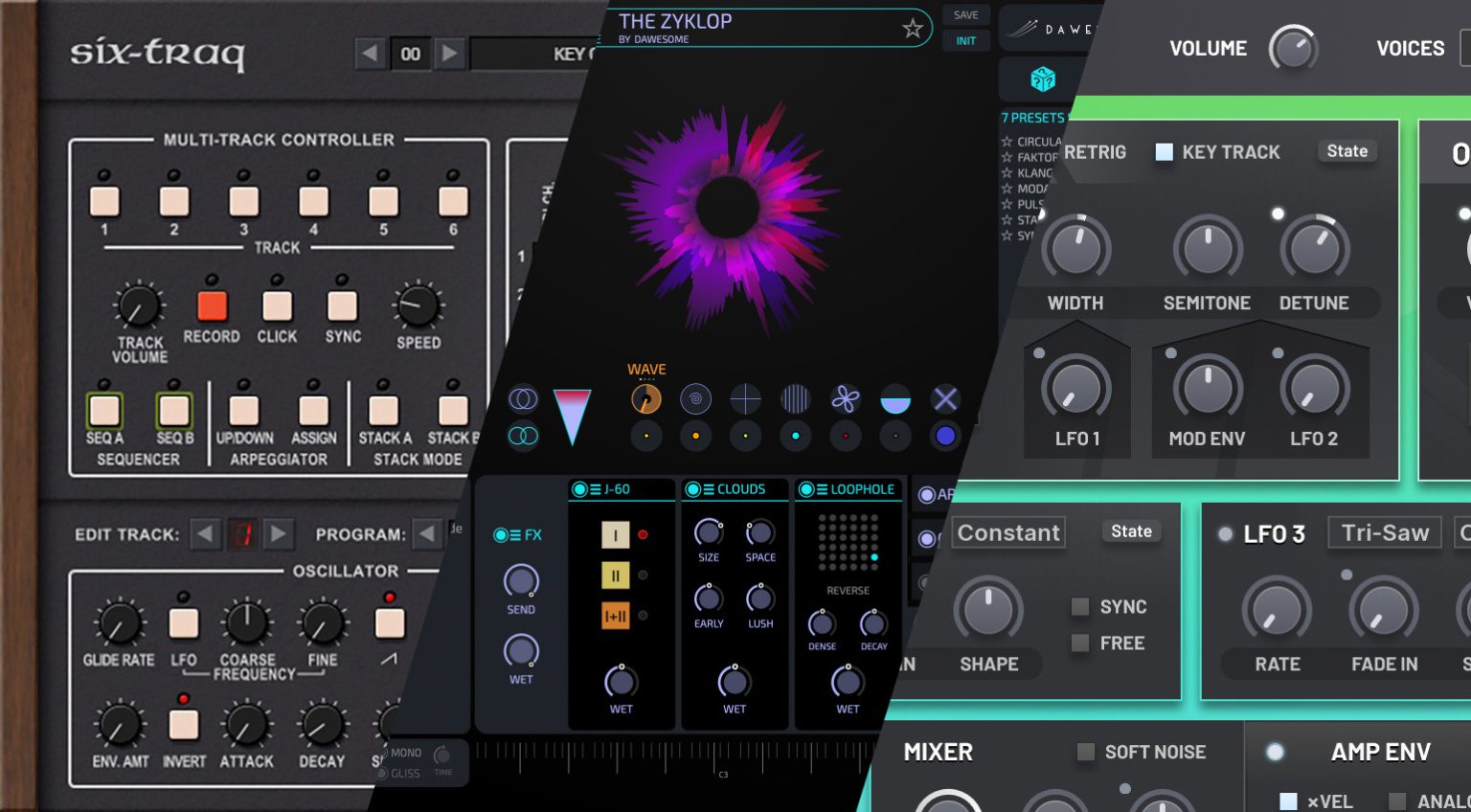
Task: Open the J-60 effect menu lines
Action: coord(595,489)
